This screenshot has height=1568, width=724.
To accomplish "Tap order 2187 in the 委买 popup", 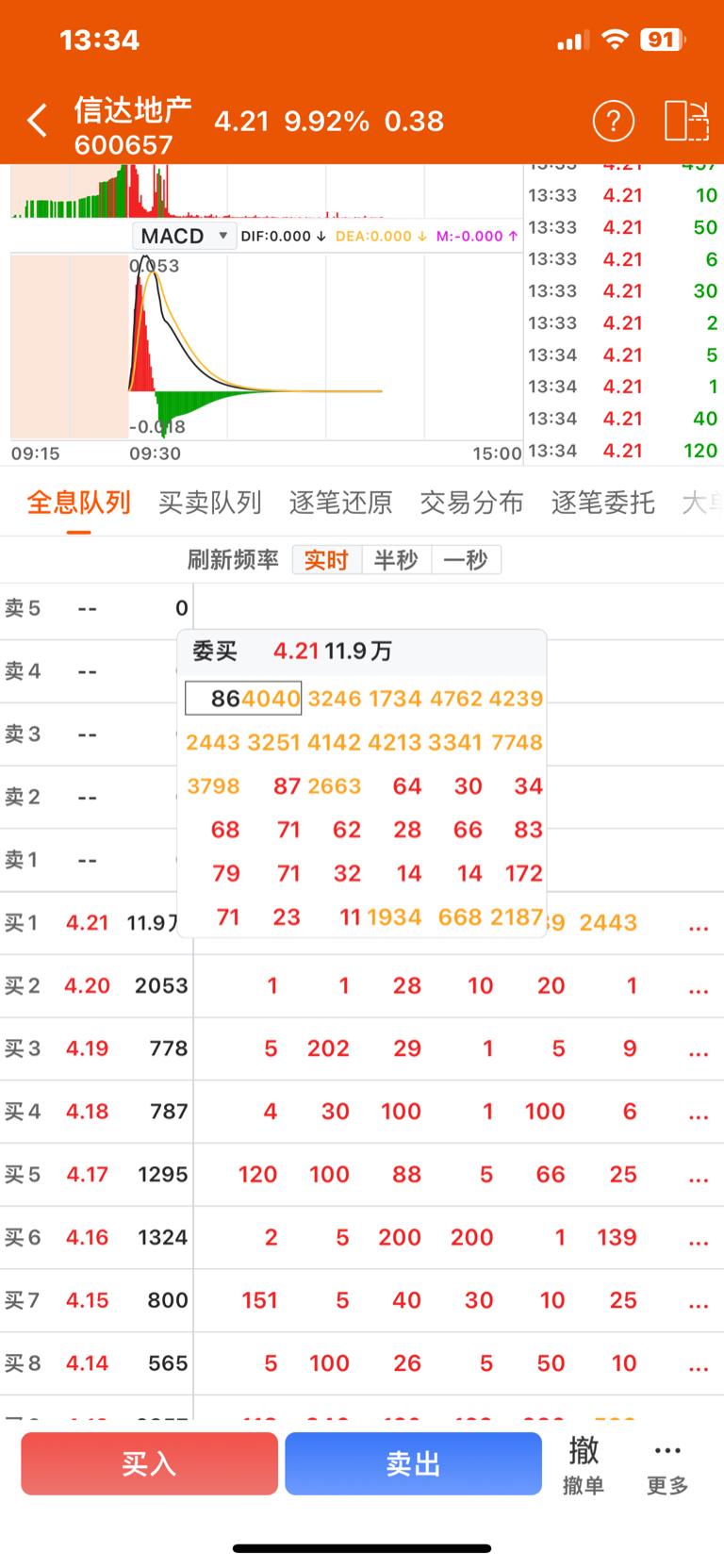I will 517,916.
